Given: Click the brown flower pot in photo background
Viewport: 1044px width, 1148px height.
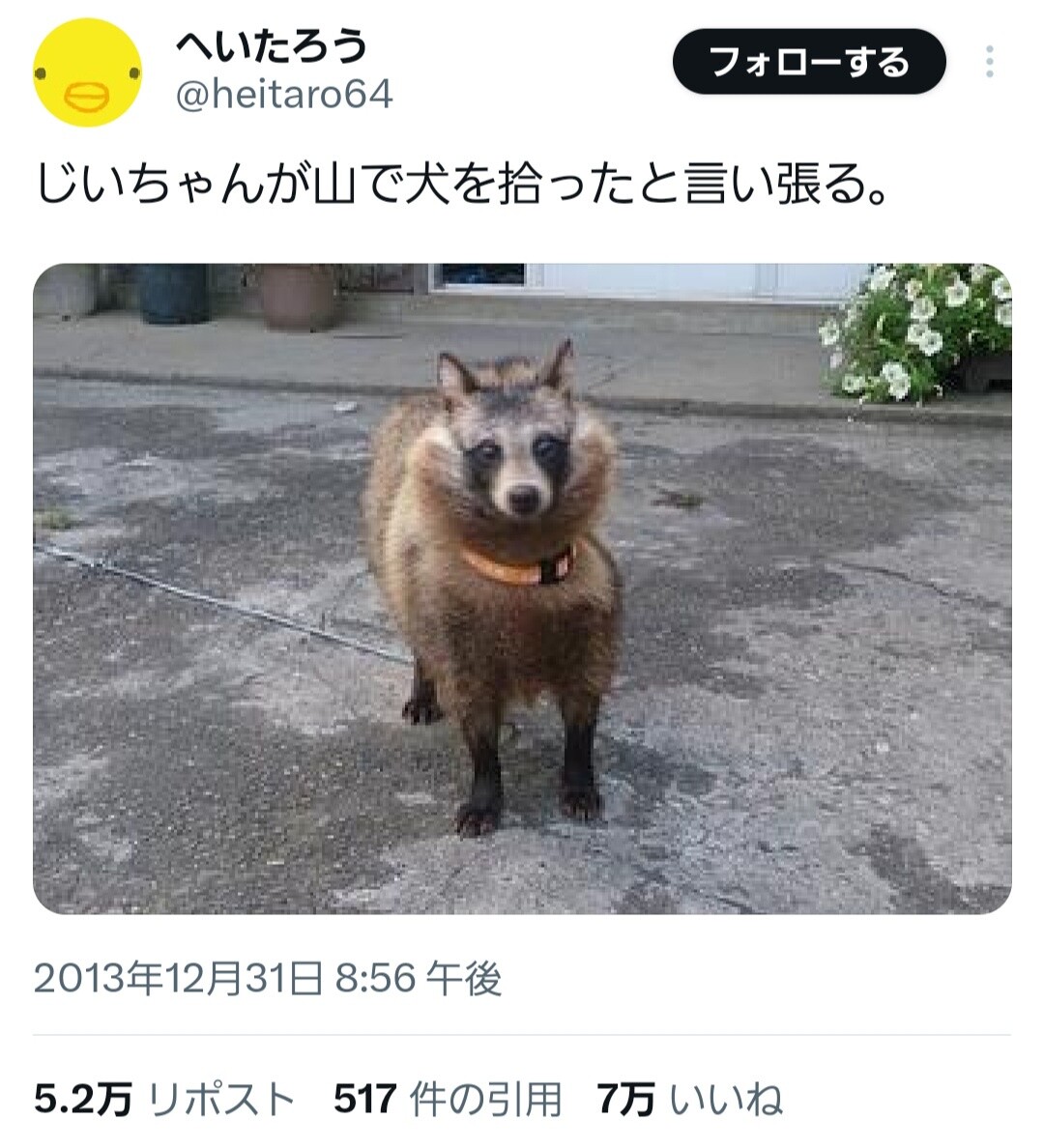Looking at the screenshot, I should 298,297.
